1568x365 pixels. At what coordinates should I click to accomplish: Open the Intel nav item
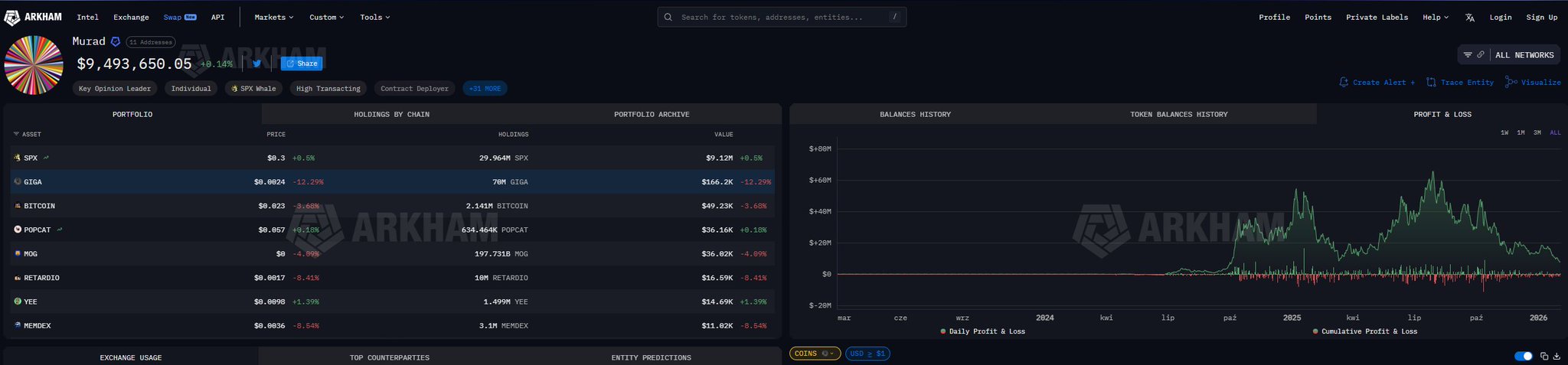(x=87, y=17)
